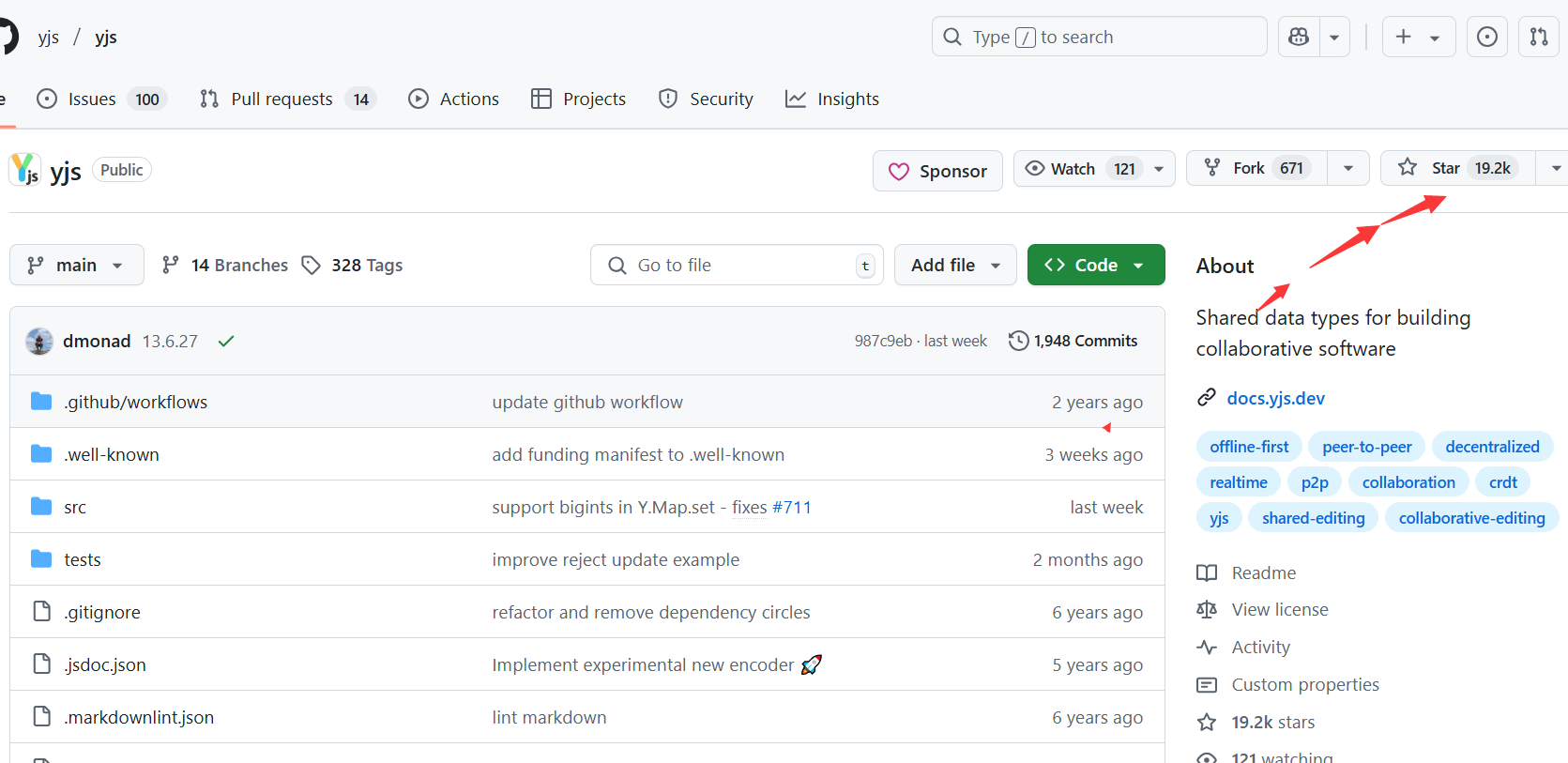Select the shared-editing topic tag

coord(1313,518)
